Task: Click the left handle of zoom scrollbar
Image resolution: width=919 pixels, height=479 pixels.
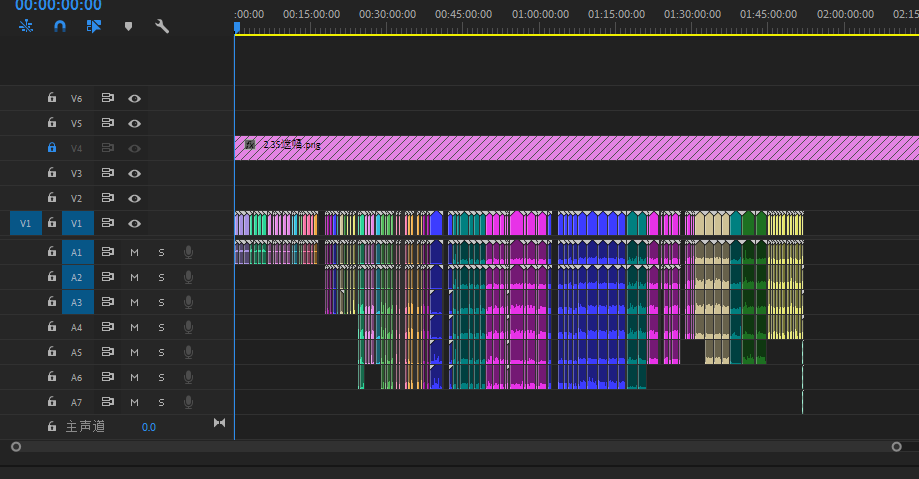Action: point(15,447)
